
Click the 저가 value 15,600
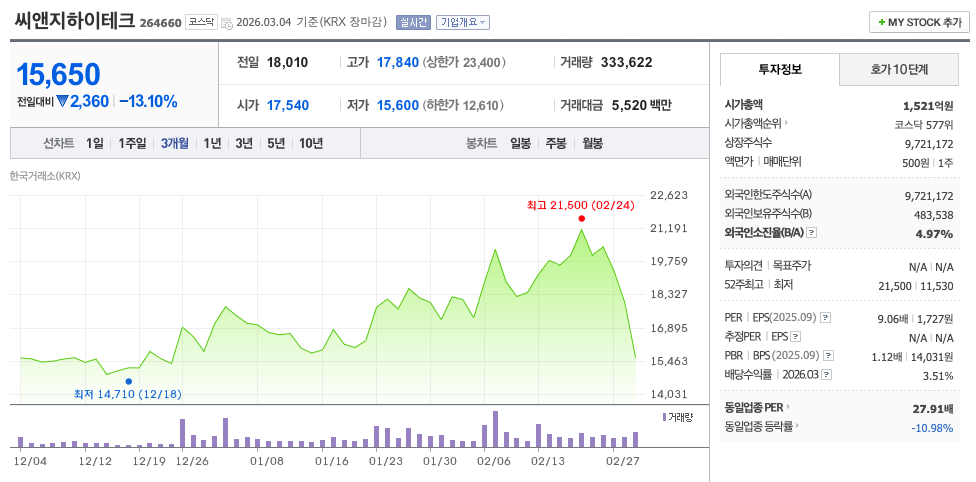pyautogui.click(x=398, y=105)
